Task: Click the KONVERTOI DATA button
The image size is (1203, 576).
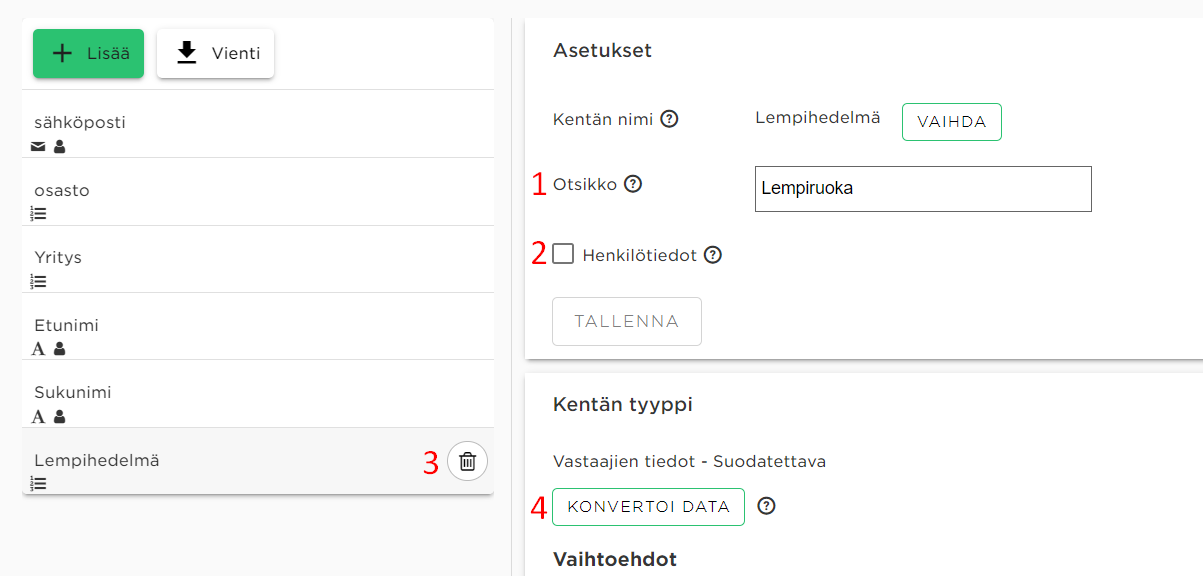Action: coord(648,506)
